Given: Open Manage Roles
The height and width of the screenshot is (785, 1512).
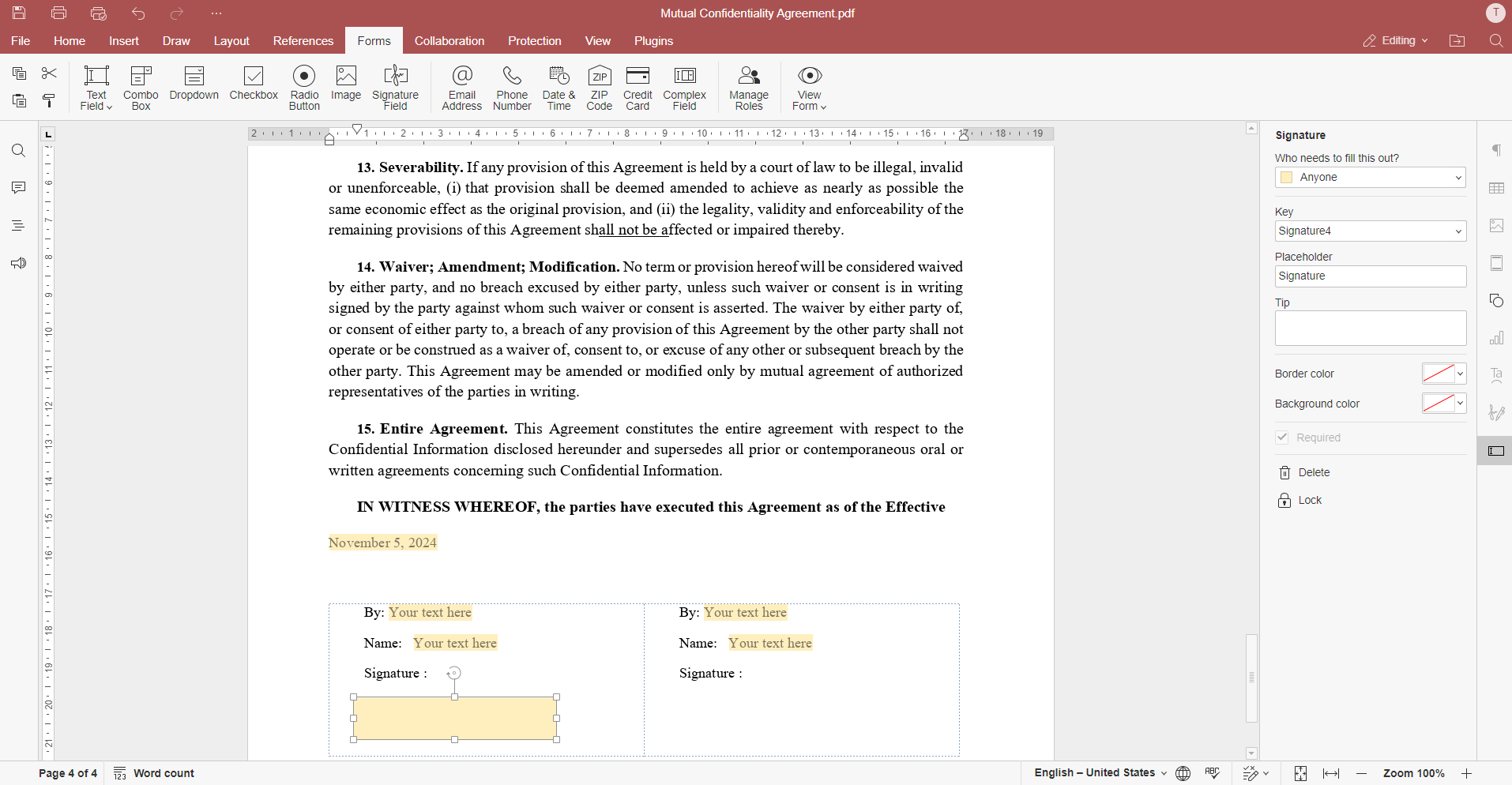Looking at the screenshot, I should [748, 87].
